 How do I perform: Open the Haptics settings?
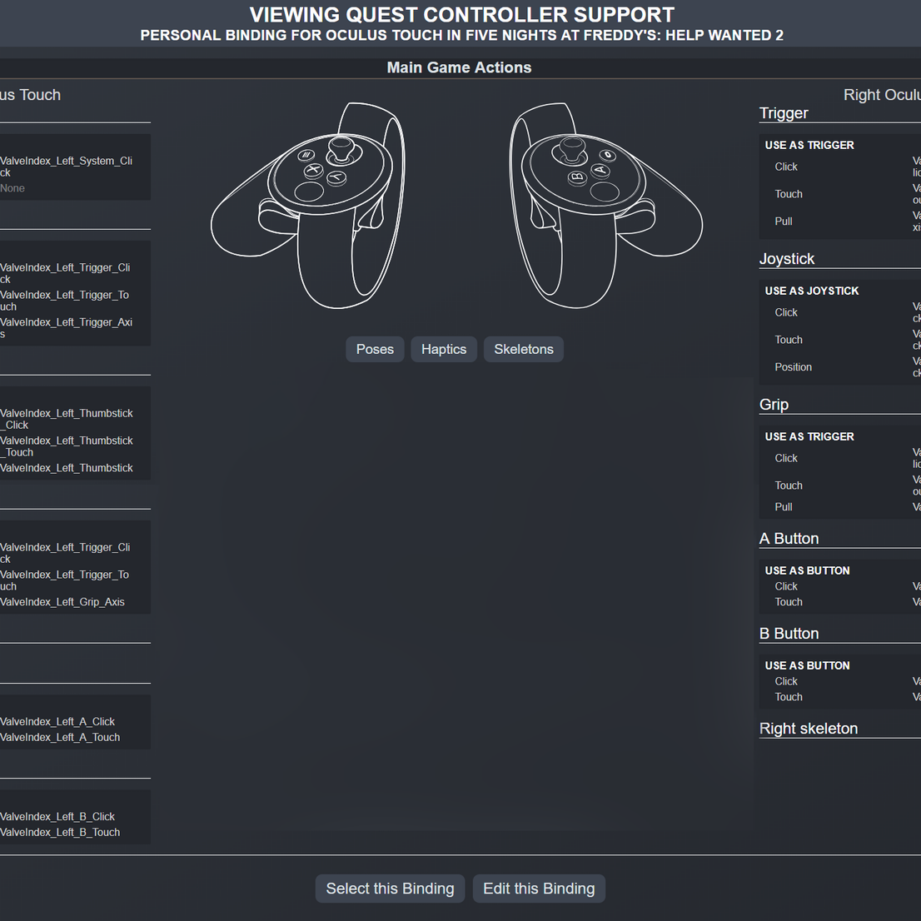coord(443,349)
